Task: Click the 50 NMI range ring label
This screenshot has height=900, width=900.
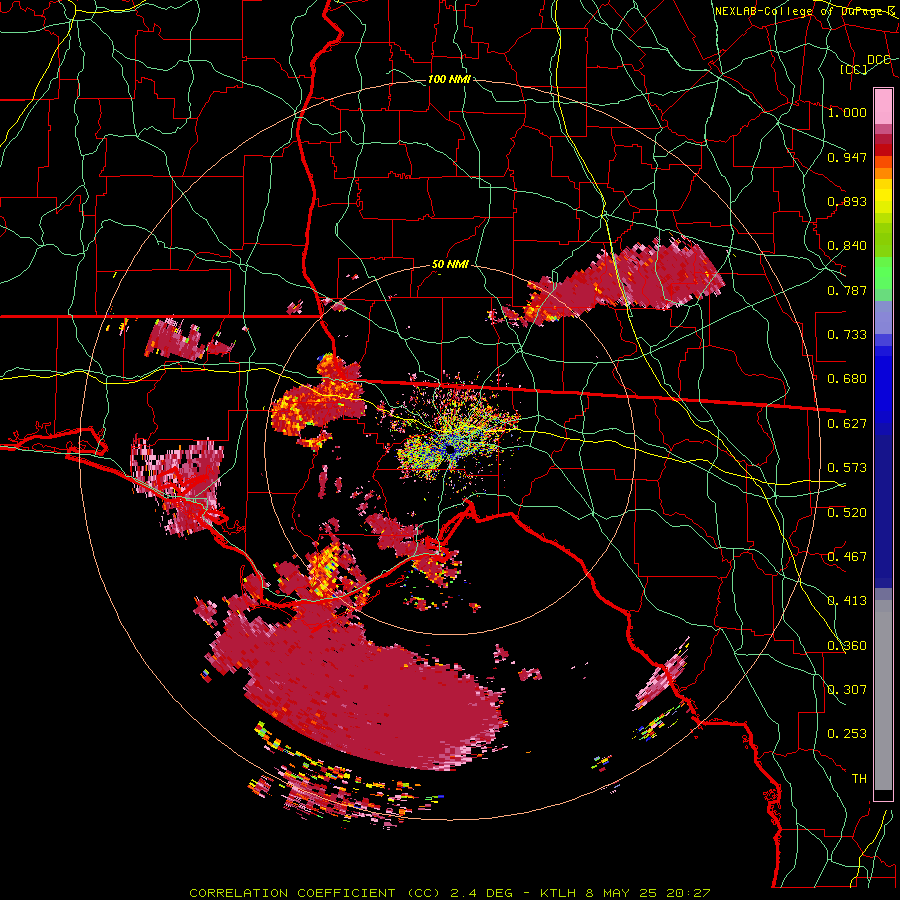Action: (x=451, y=265)
